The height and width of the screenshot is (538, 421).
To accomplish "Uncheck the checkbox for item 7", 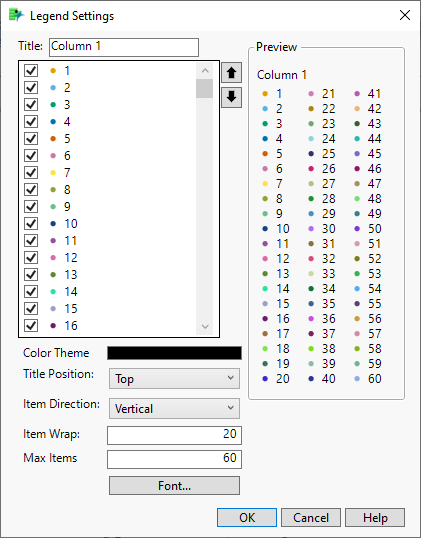I will tap(31, 173).
